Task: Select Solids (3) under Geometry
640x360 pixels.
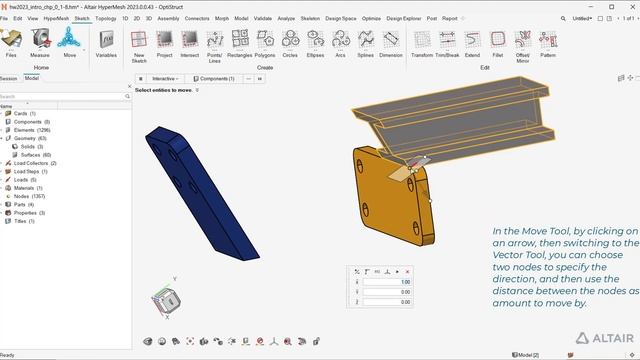Action: pyautogui.click(x=32, y=147)
